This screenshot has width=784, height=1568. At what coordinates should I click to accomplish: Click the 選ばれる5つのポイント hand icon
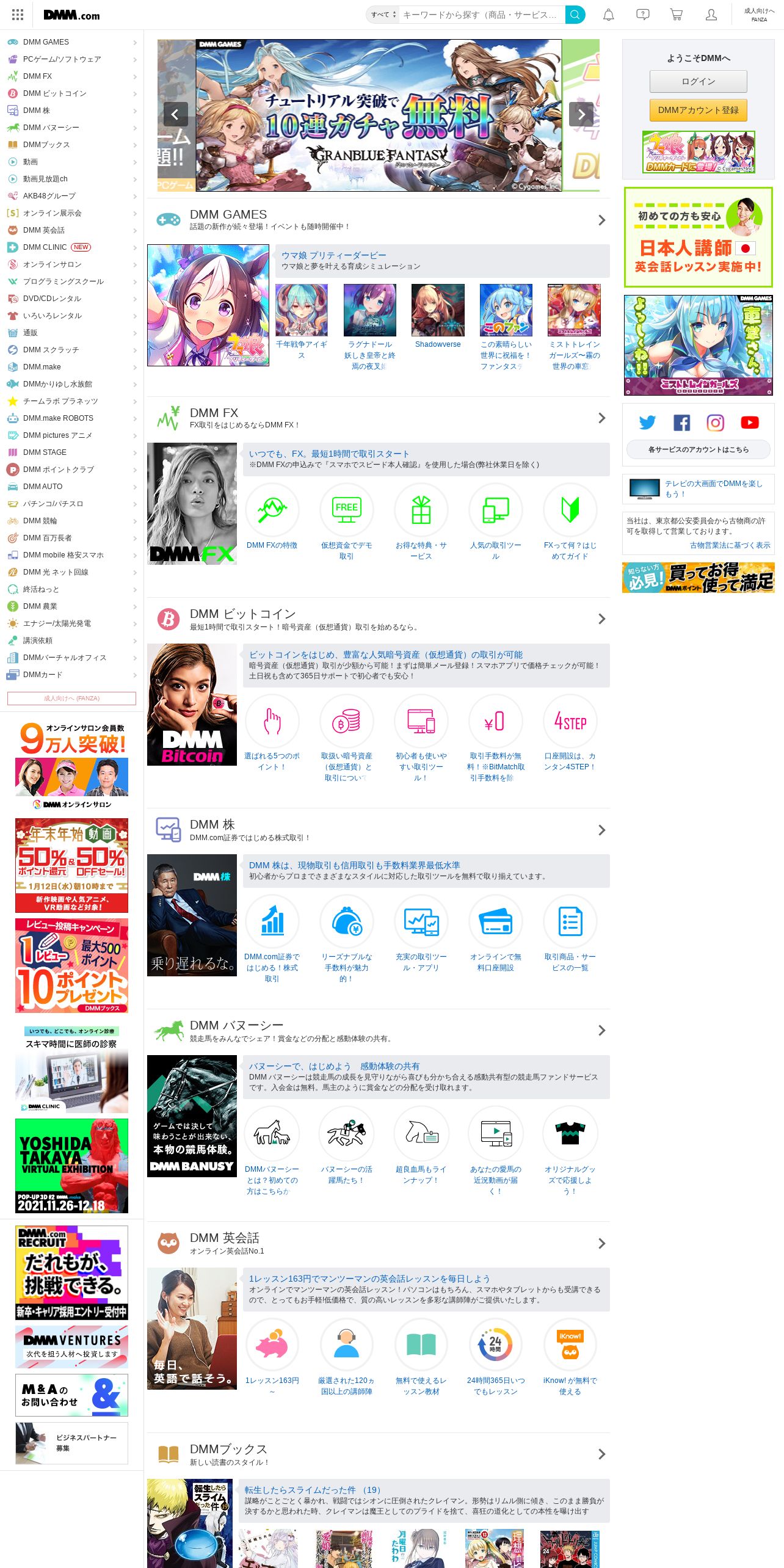272,721
